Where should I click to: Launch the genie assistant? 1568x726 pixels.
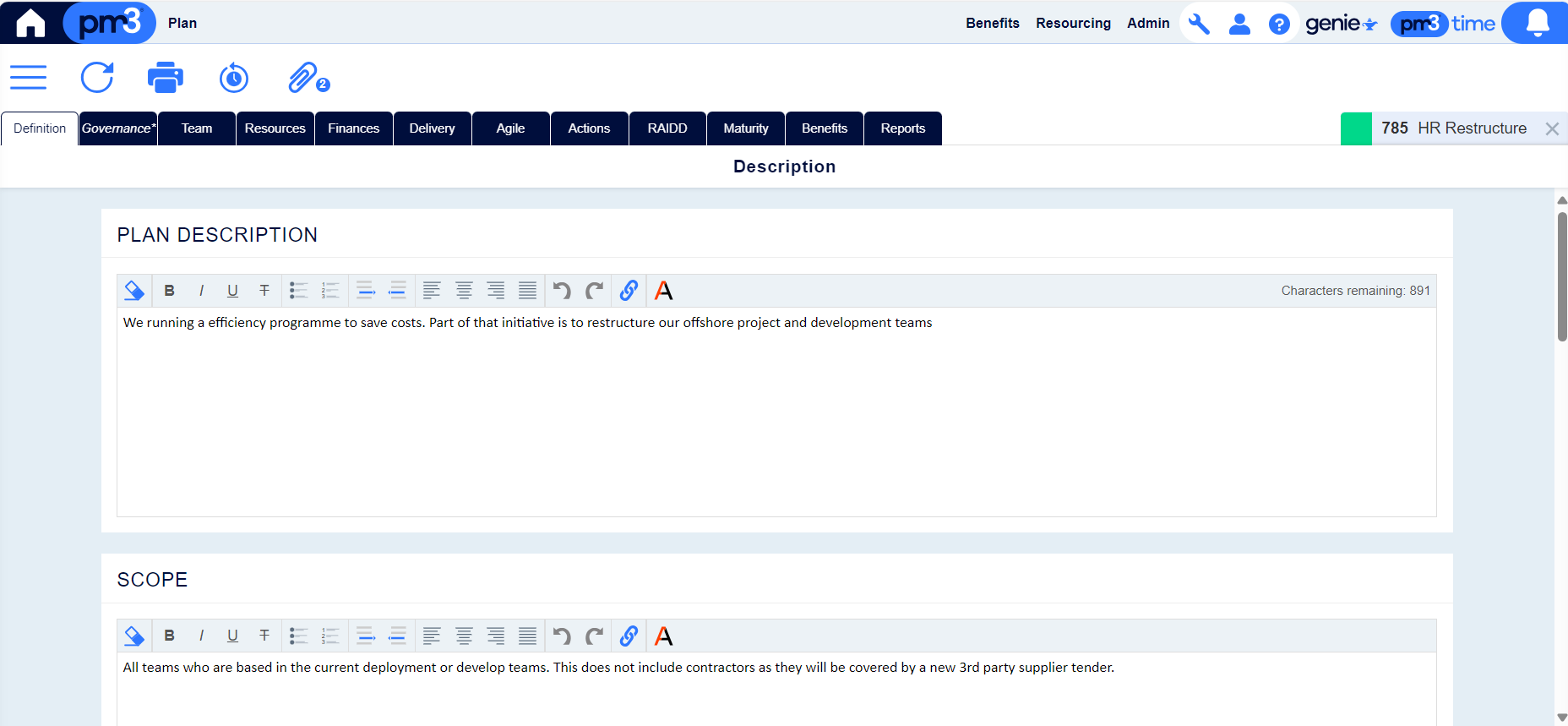click(x=1341, y=24)
